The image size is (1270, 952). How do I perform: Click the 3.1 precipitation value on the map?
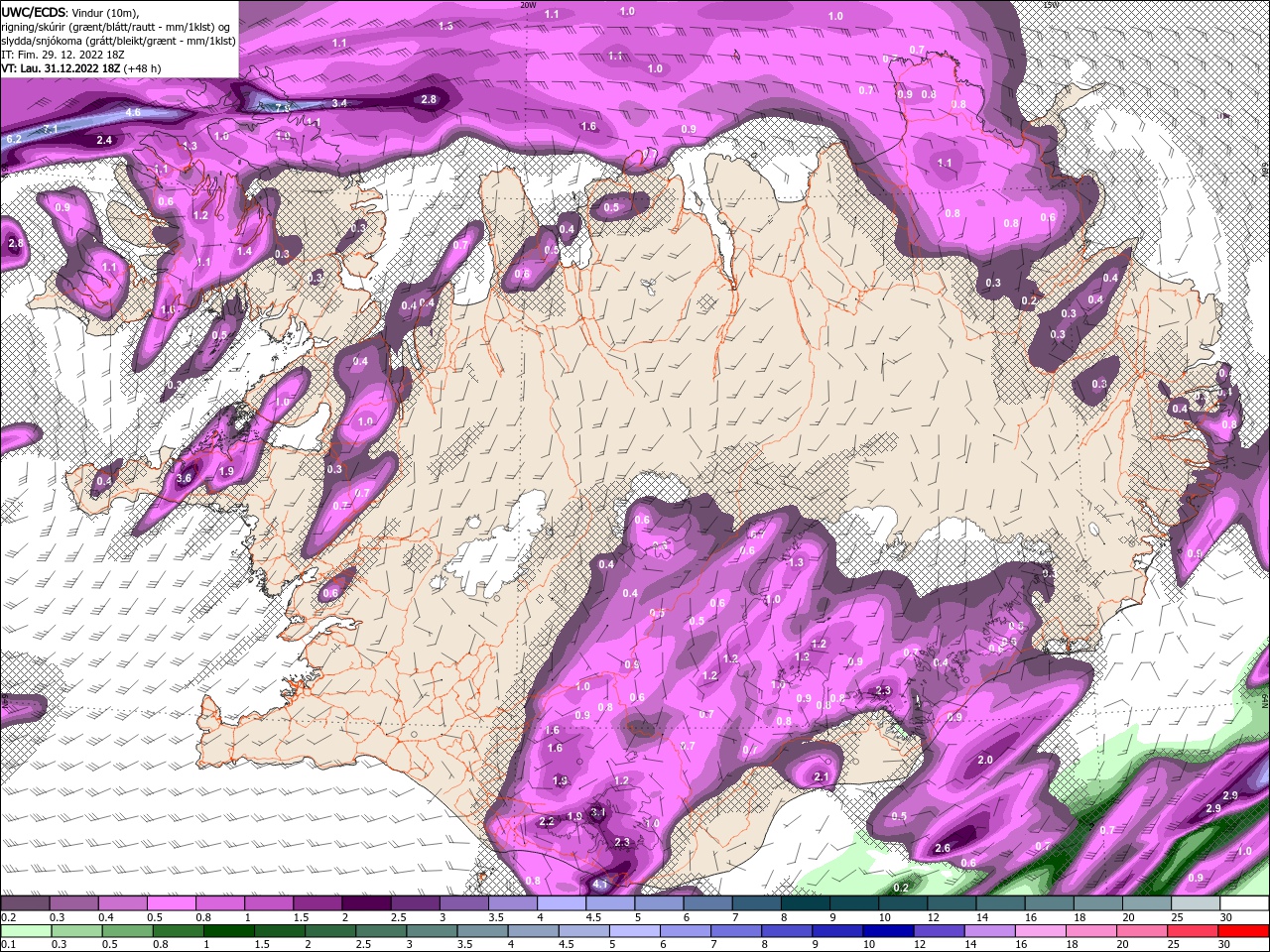(x=597, y=812)
